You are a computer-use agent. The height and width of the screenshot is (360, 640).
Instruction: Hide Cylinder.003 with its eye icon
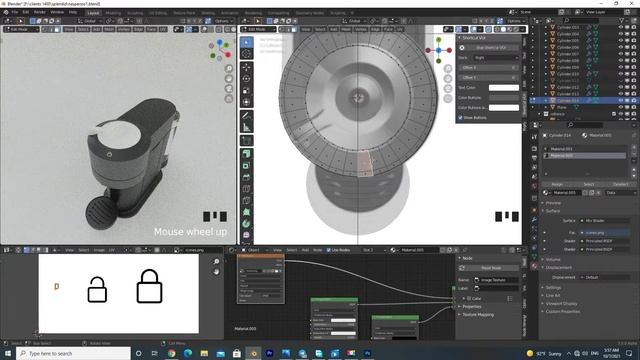click(620, 27)
